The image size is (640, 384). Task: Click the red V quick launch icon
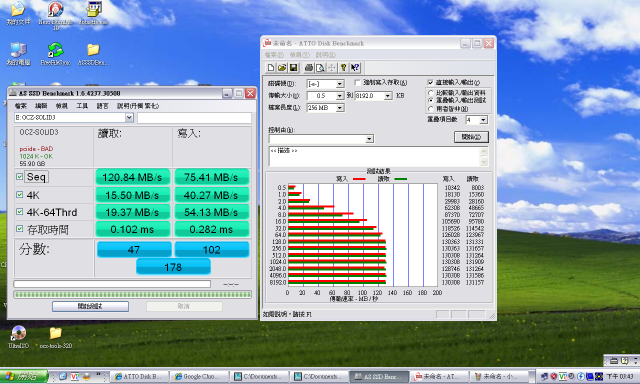click(x=75, y=376)
